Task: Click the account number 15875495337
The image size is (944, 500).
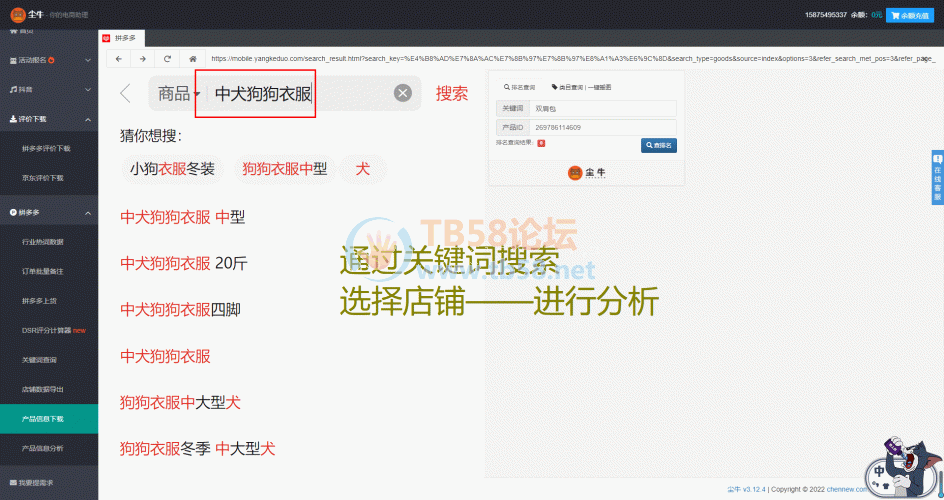Action: tap(826, 15)
